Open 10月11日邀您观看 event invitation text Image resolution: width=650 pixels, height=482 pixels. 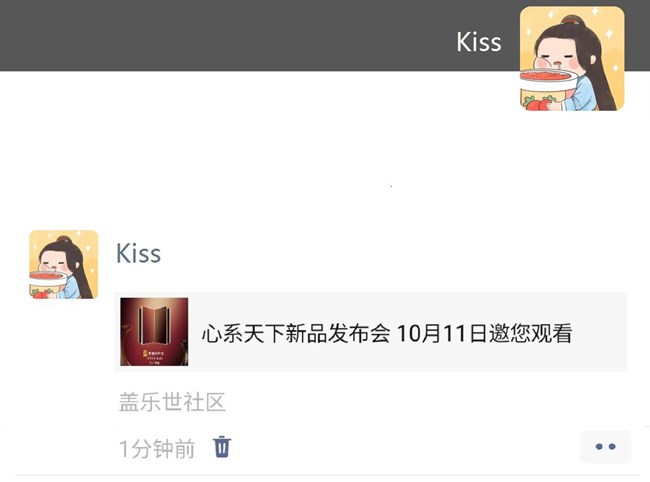coord(485,333)
